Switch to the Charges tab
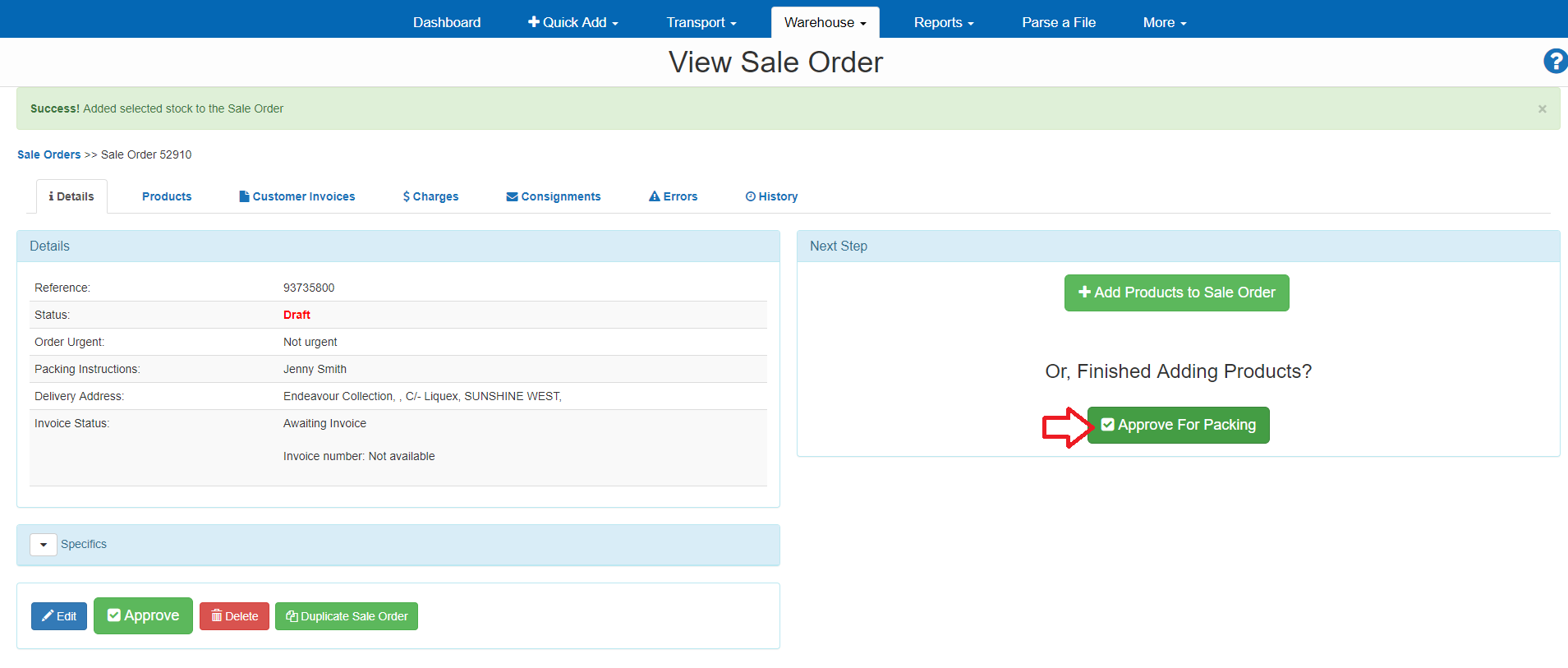Screen dimensions: 1568x668 (x=431, y=196)
